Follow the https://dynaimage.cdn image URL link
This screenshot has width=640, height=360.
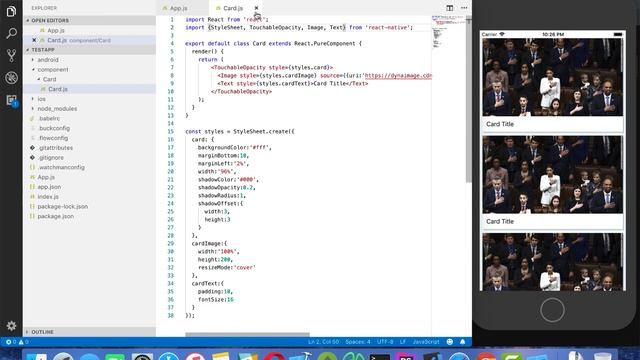pyautogui.click(x=398, y=76)
